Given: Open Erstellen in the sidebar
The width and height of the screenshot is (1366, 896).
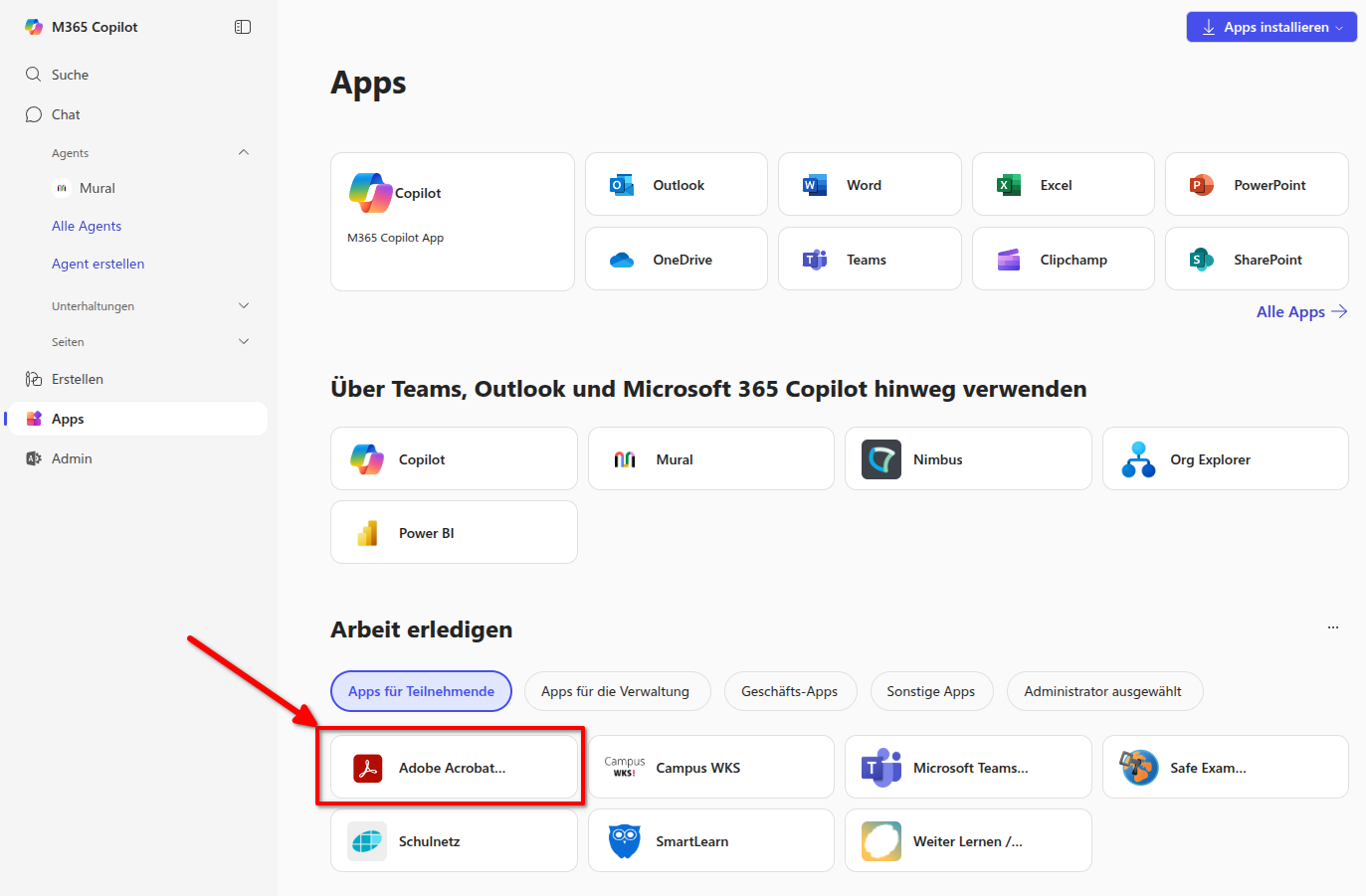Looking at the screenshot, I should click(x=135, y=379).
